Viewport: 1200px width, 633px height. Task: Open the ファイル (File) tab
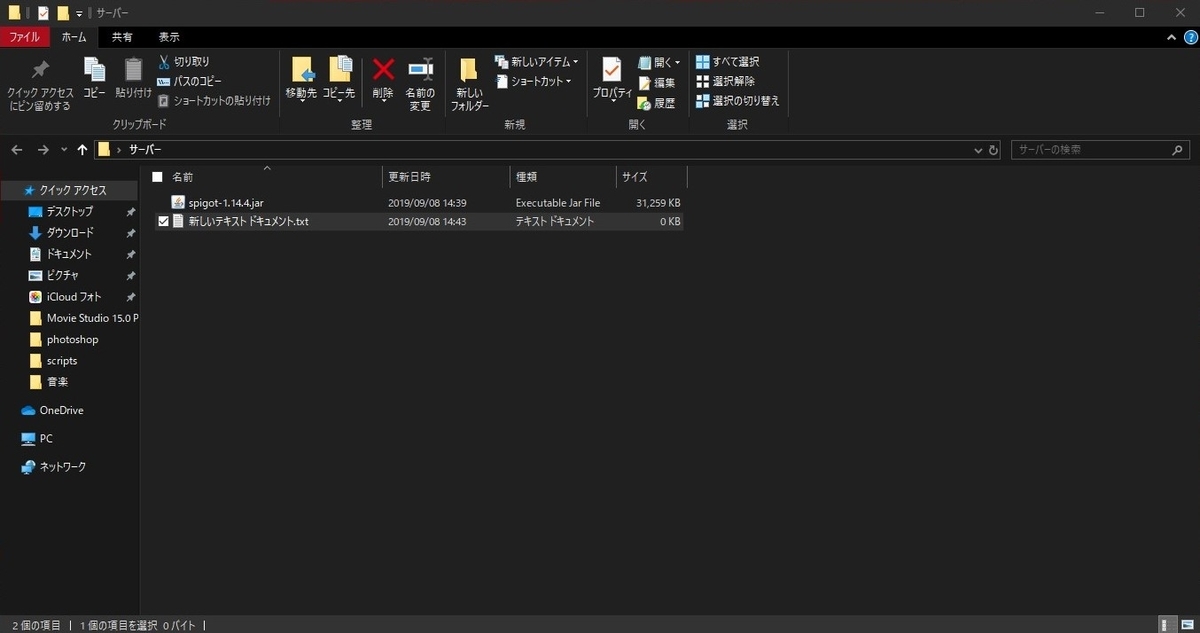click(x=24, y=37)
